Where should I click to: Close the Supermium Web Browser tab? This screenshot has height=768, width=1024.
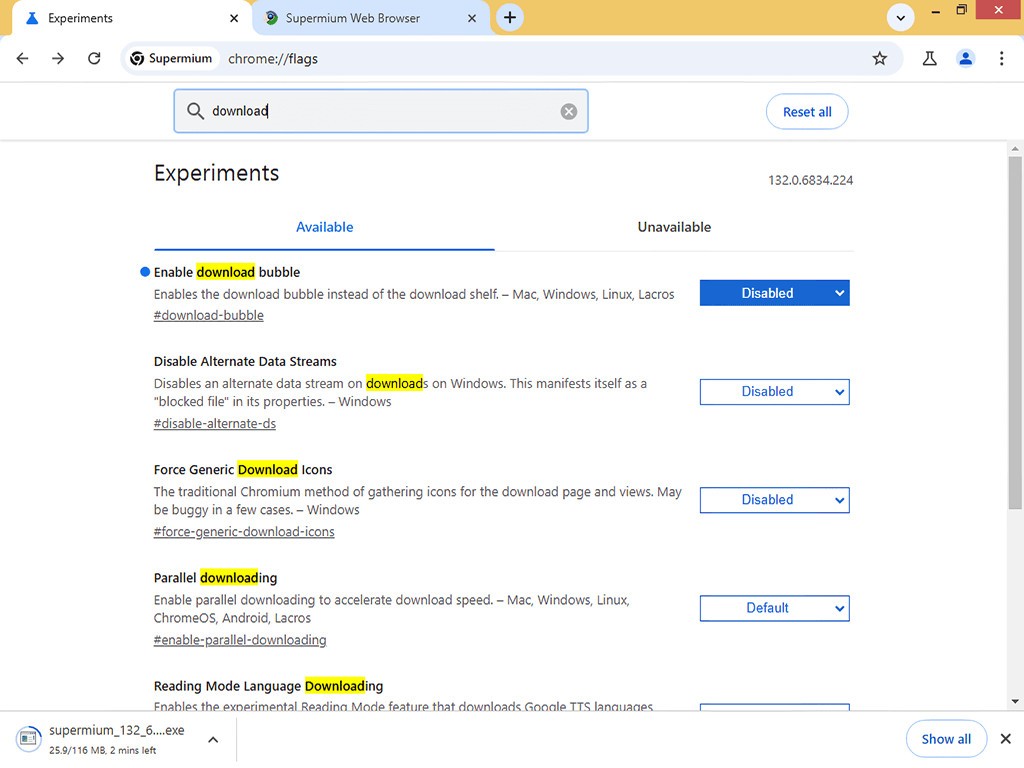click(472, 18)
